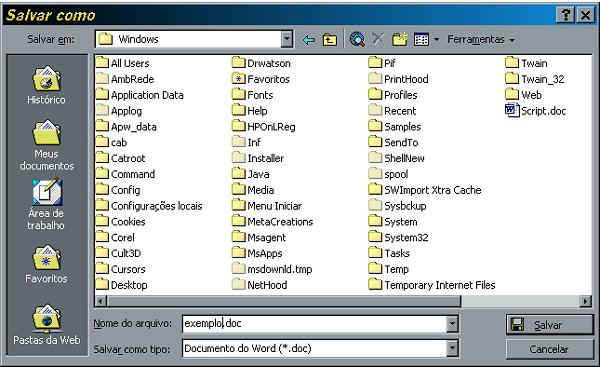Open the Ferramentas menu
600x367 pixels.
pos(481,39)
